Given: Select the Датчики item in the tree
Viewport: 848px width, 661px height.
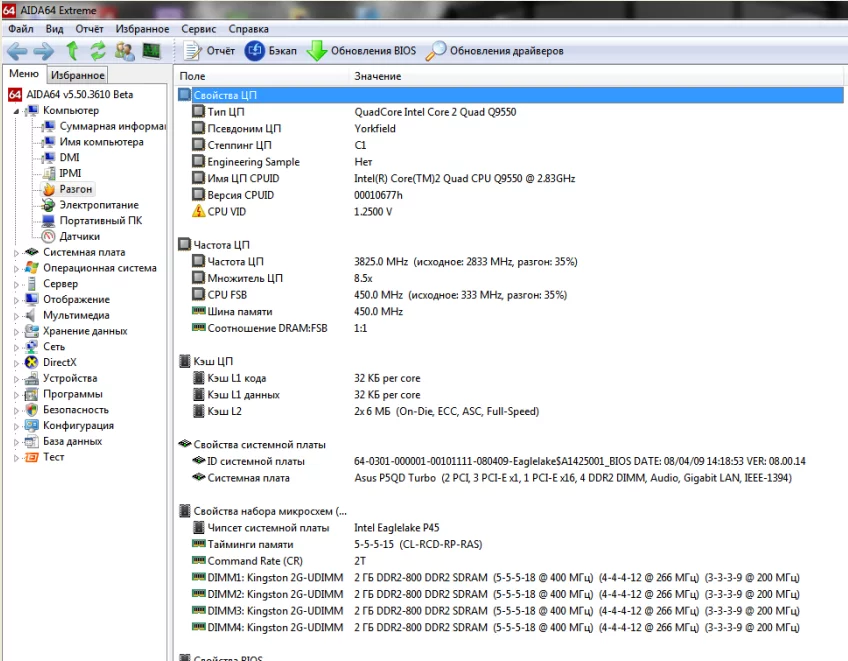Looking at the screenshot, I should click(x=79, y=236).
